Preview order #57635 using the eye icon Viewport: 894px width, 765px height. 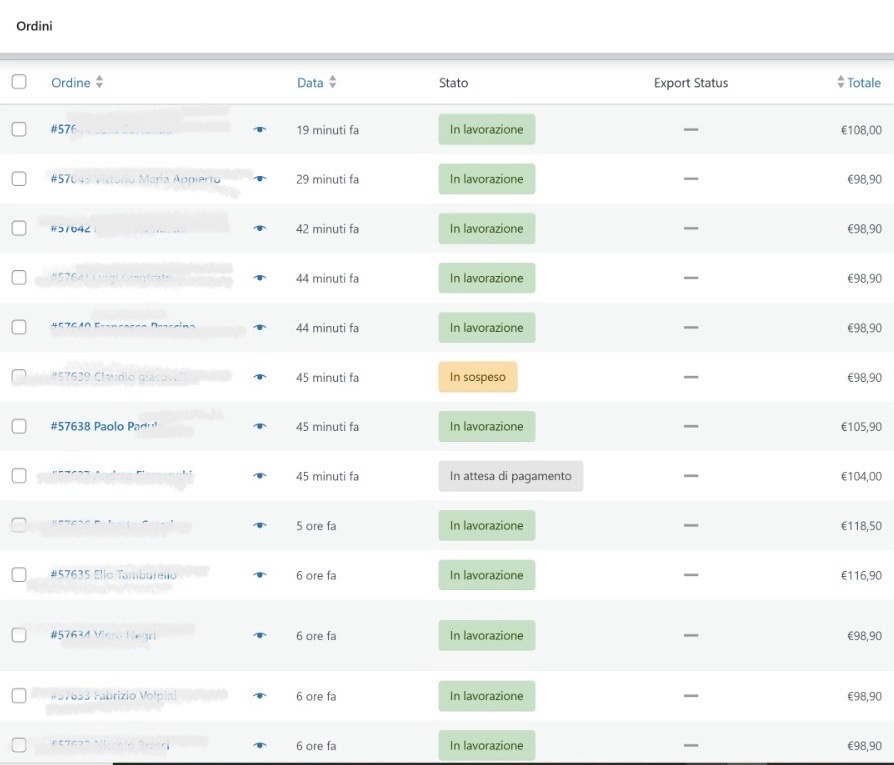[260, 576]
